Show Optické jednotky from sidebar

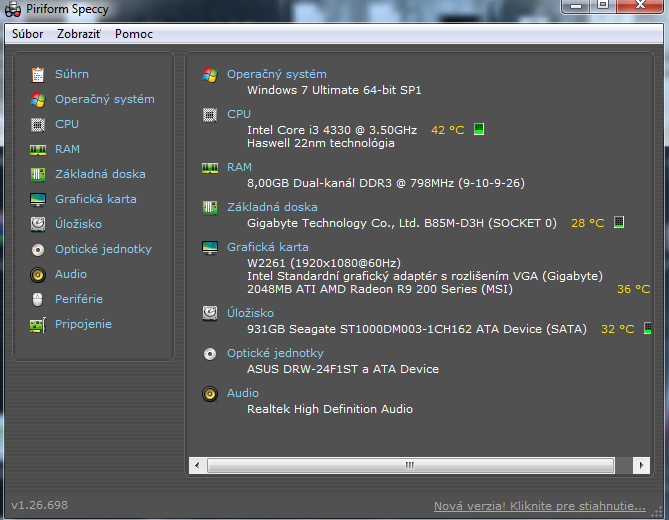[x=103, y=249]
